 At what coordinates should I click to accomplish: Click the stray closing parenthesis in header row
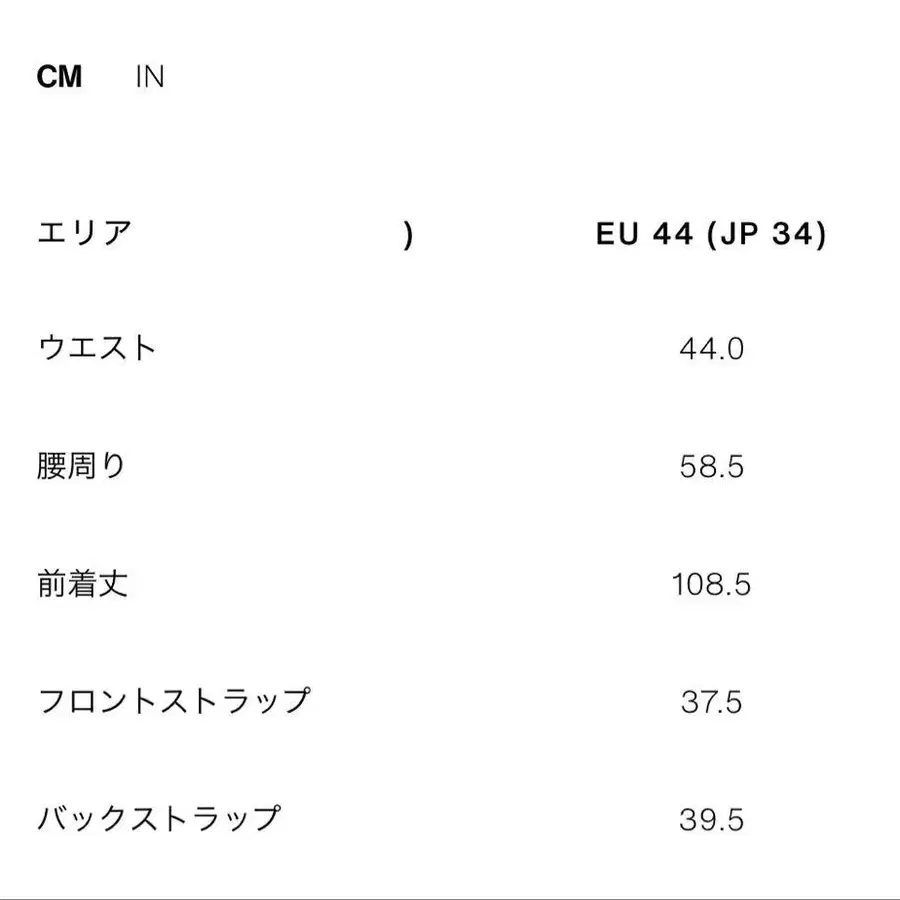(x=408, y=236)
